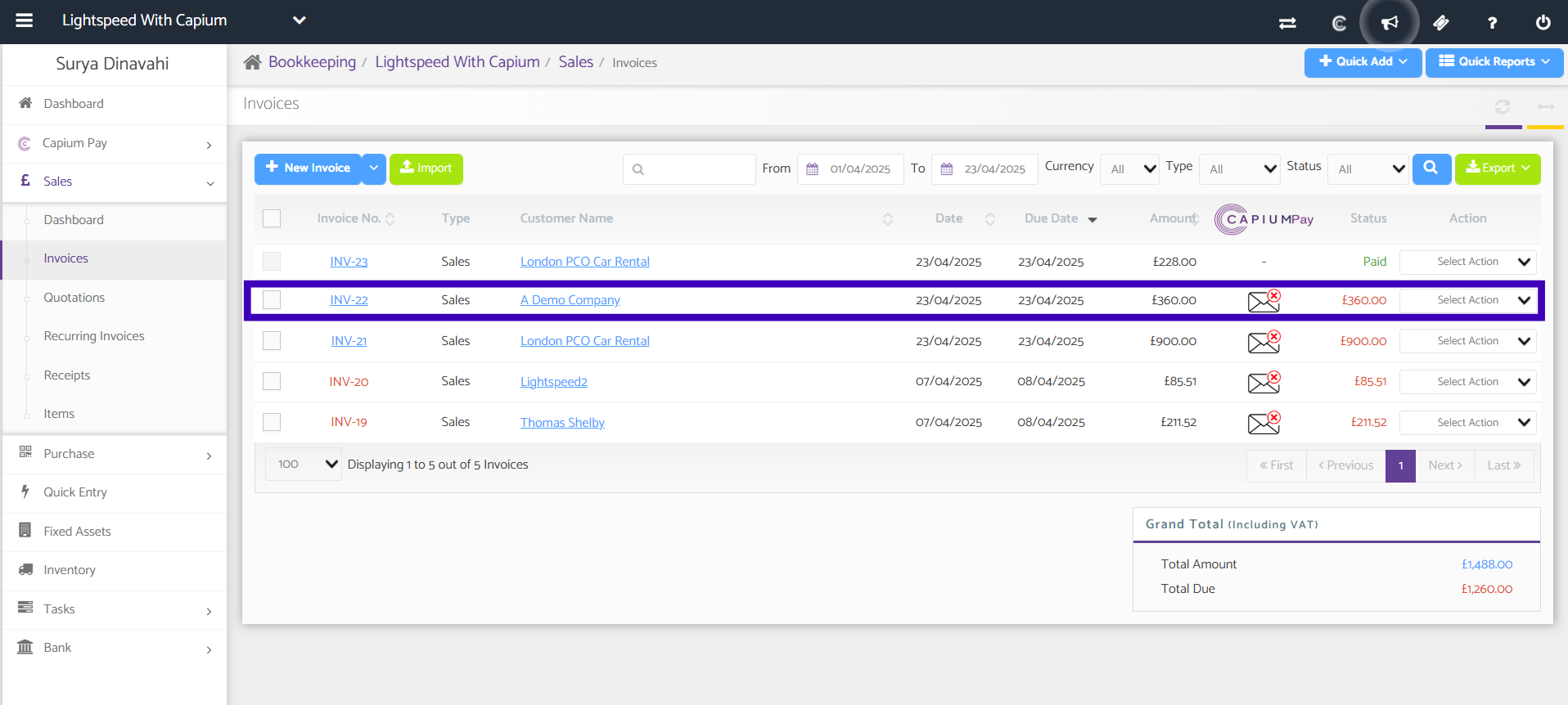
Task: Click the CapiumPay logo column header
Action: tap(1264, 219)
